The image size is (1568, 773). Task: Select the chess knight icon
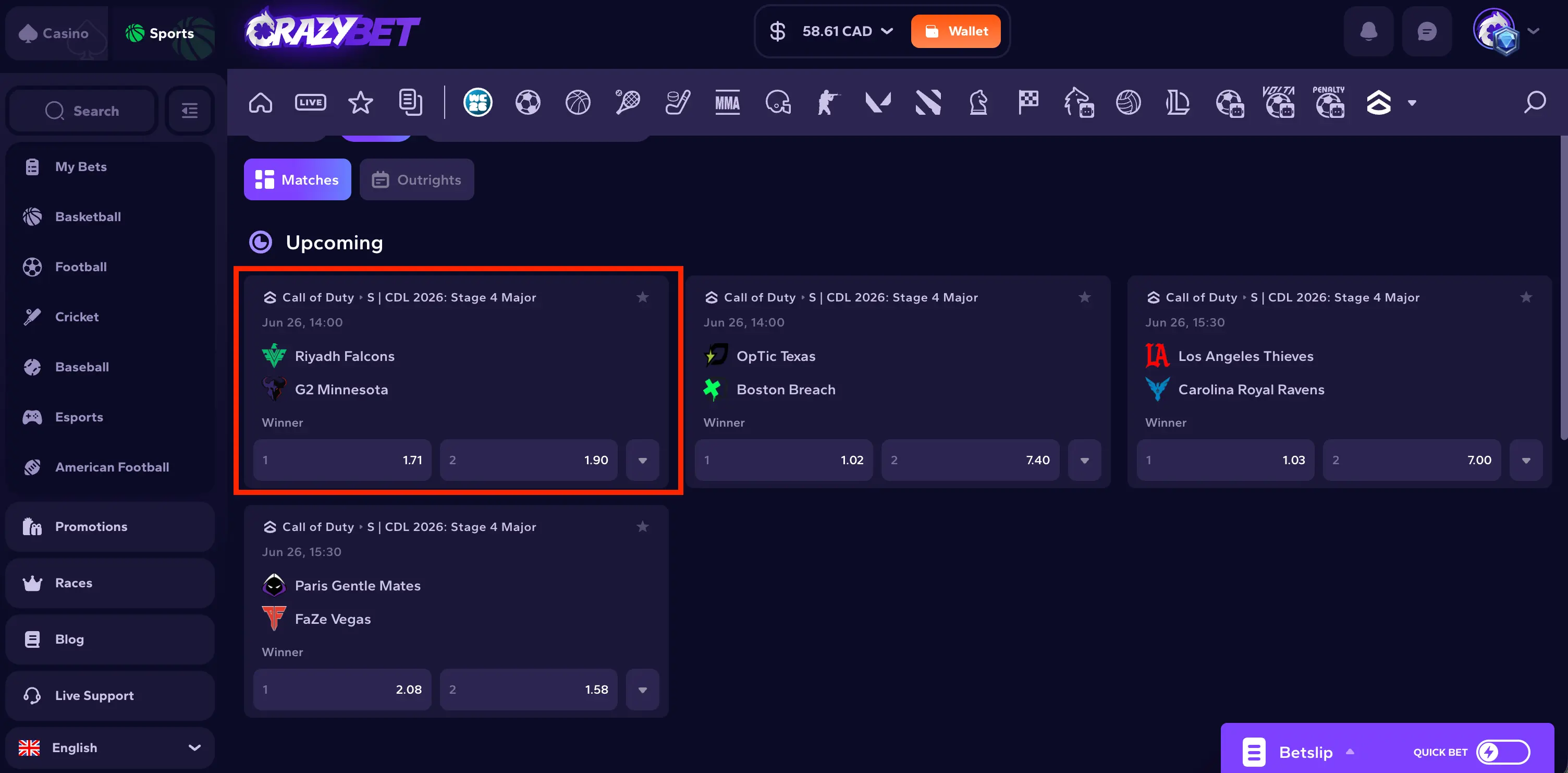pos(978,102)
